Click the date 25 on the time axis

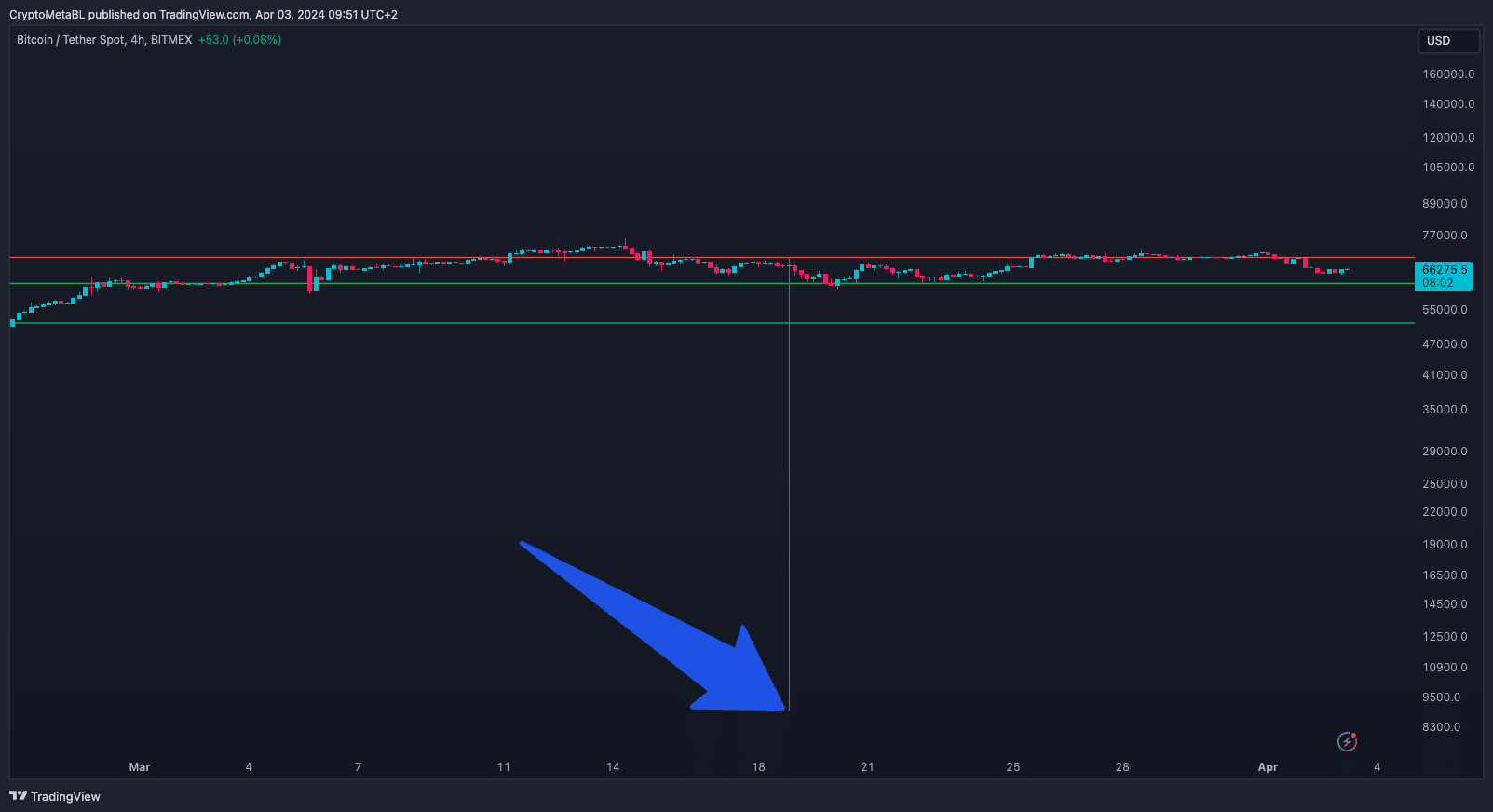coord(1013,767)
